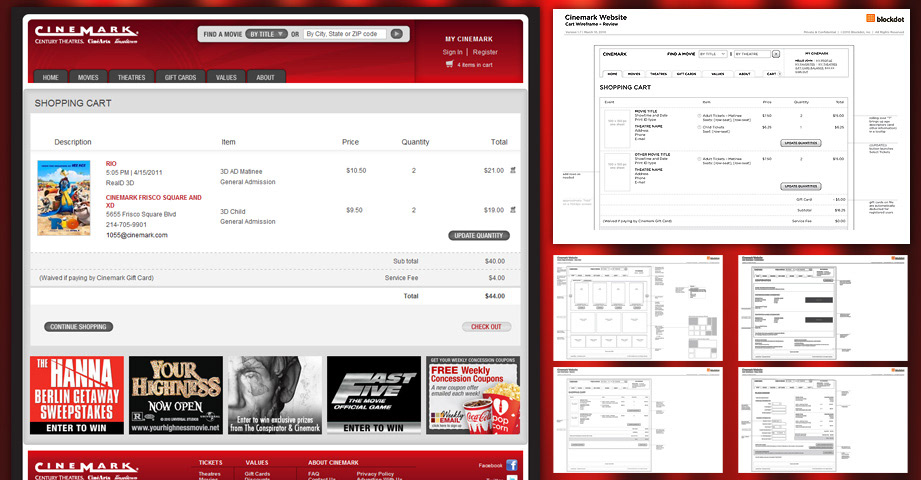Click the Tickets footer heading

(x=210, y=463)
